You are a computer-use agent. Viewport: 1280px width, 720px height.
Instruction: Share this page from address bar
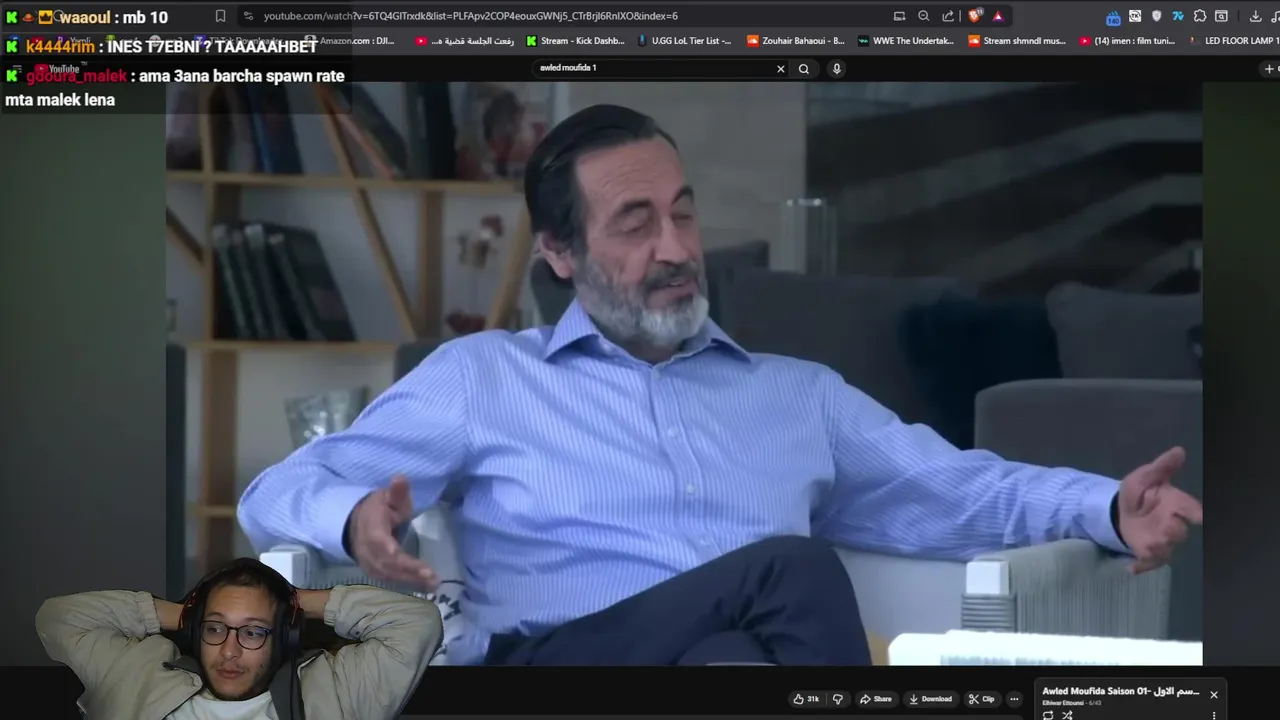948,16
